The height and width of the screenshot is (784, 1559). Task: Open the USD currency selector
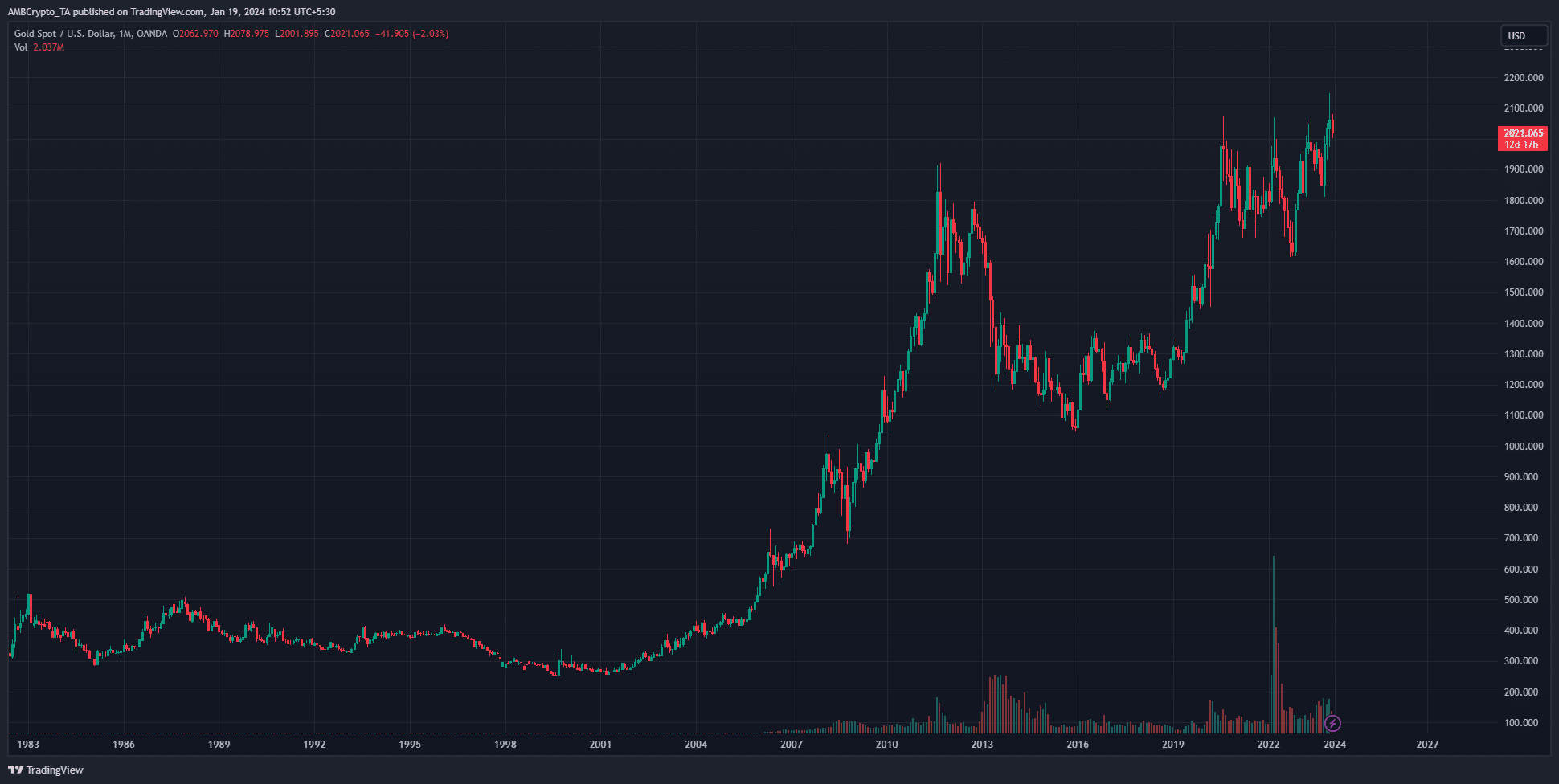click(1524, 35)
